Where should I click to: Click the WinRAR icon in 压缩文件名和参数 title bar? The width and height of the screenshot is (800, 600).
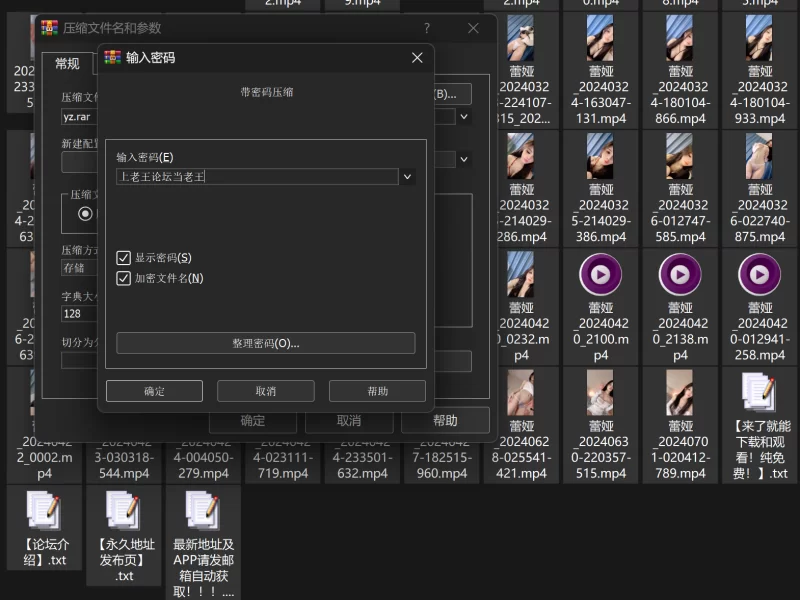tap(50, 28)
